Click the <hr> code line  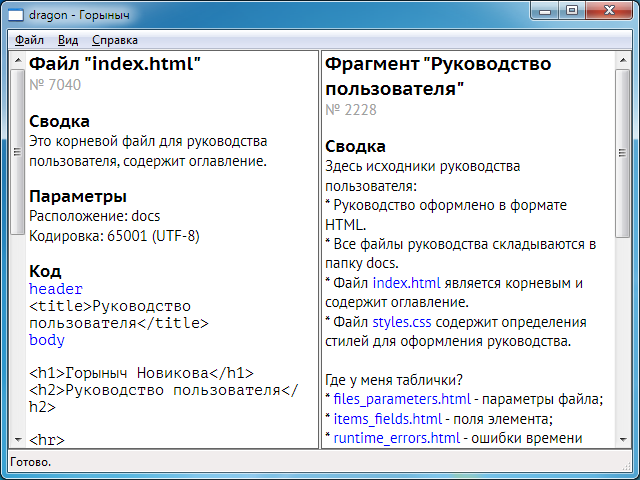pyautogui.click(x=47, y=440)
